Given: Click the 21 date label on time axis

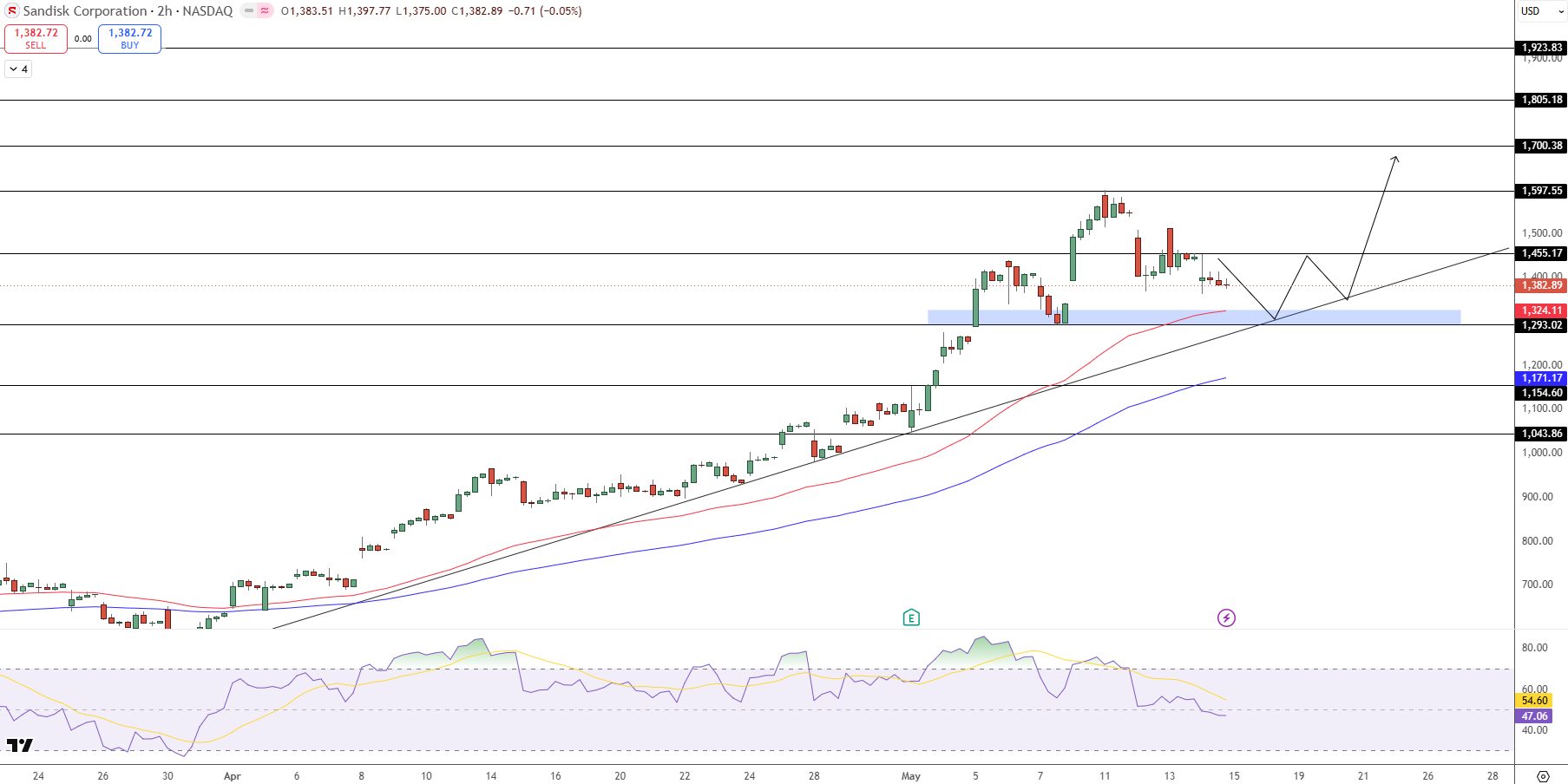Looking at the screenshot, I should tap(1363, 776).
